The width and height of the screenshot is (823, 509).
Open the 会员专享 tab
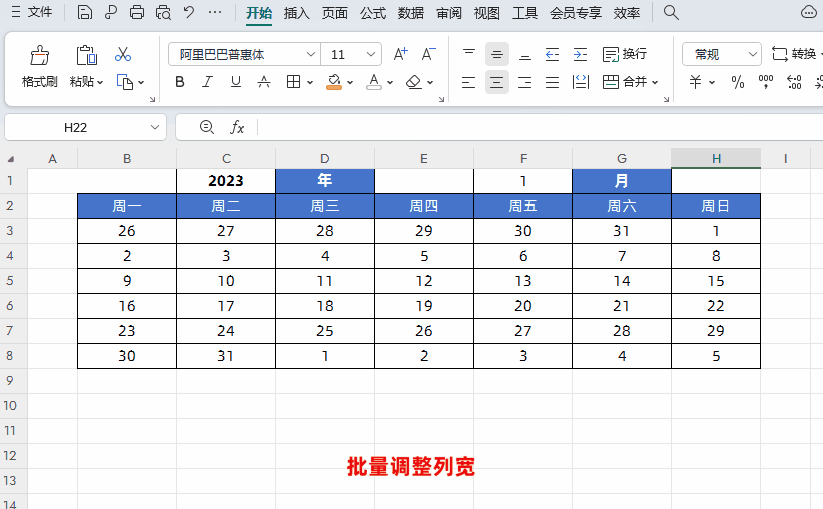pos(576,13)
